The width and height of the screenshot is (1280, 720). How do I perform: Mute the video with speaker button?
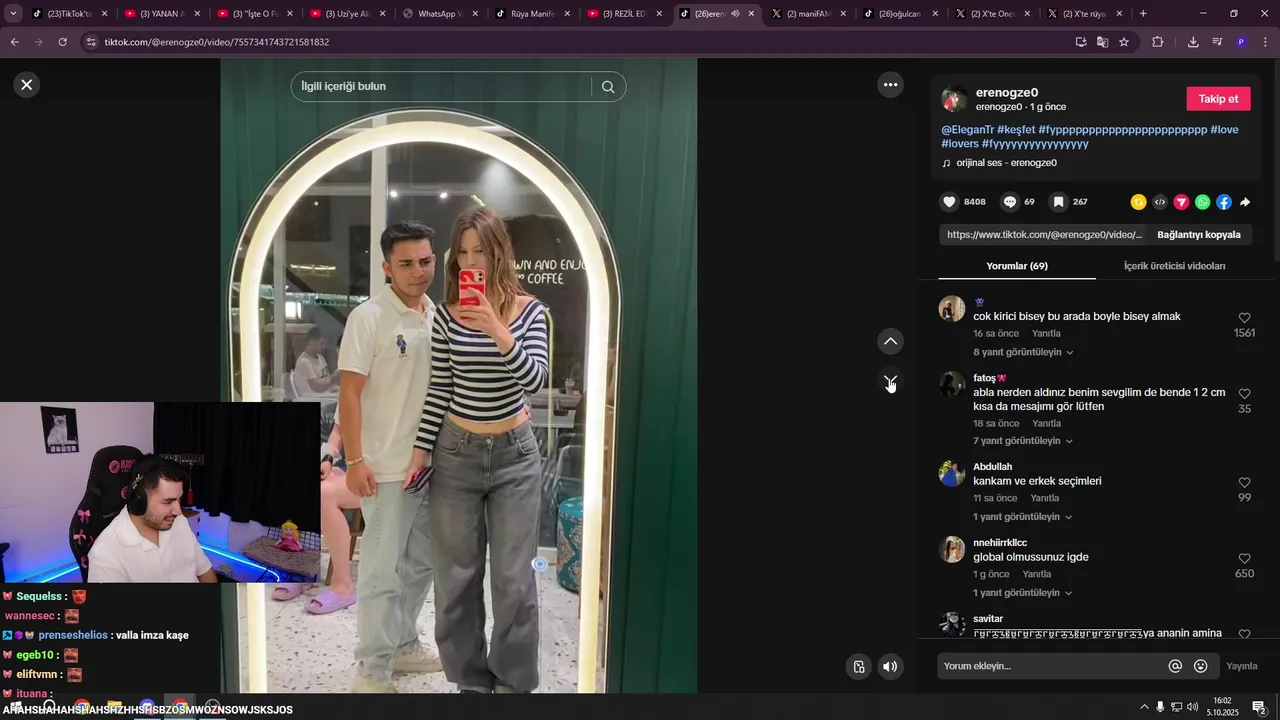890,667
